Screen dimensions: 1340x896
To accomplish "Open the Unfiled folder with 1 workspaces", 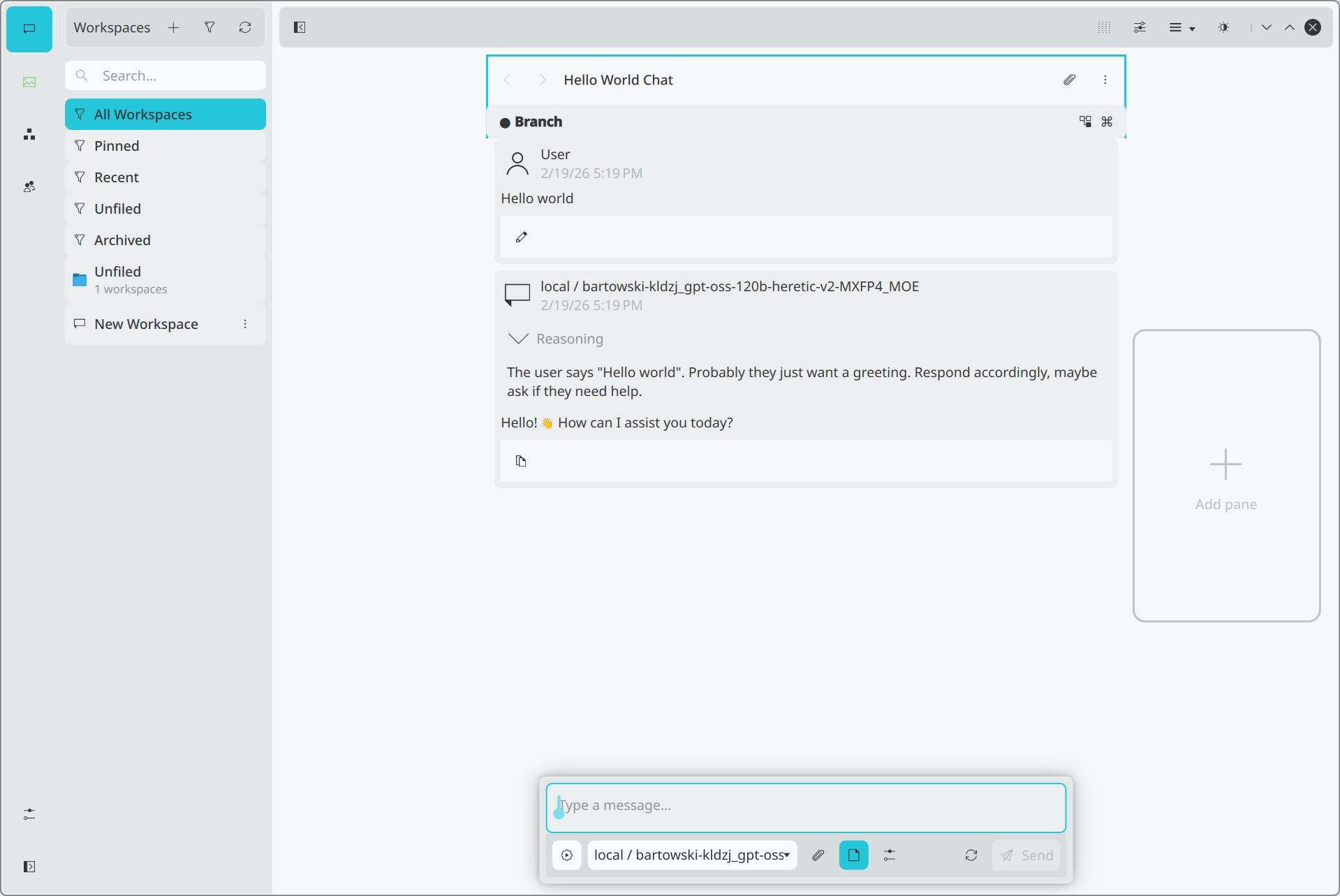I will point(165,279).
